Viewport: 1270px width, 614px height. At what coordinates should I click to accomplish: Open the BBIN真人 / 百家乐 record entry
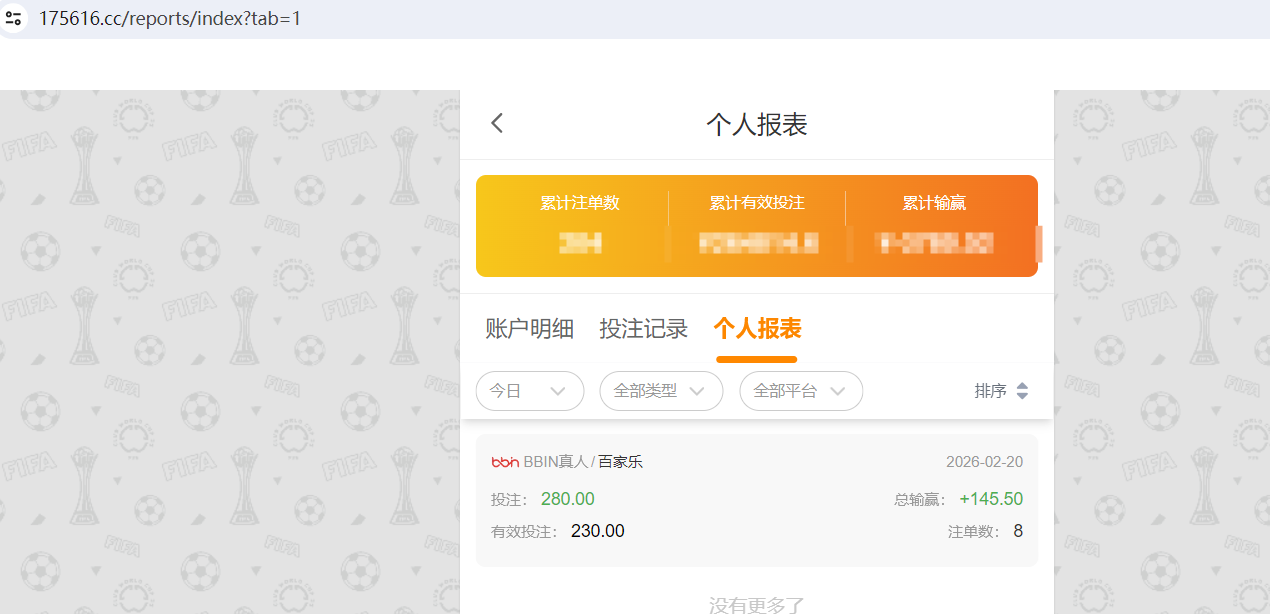pos(757,496)
